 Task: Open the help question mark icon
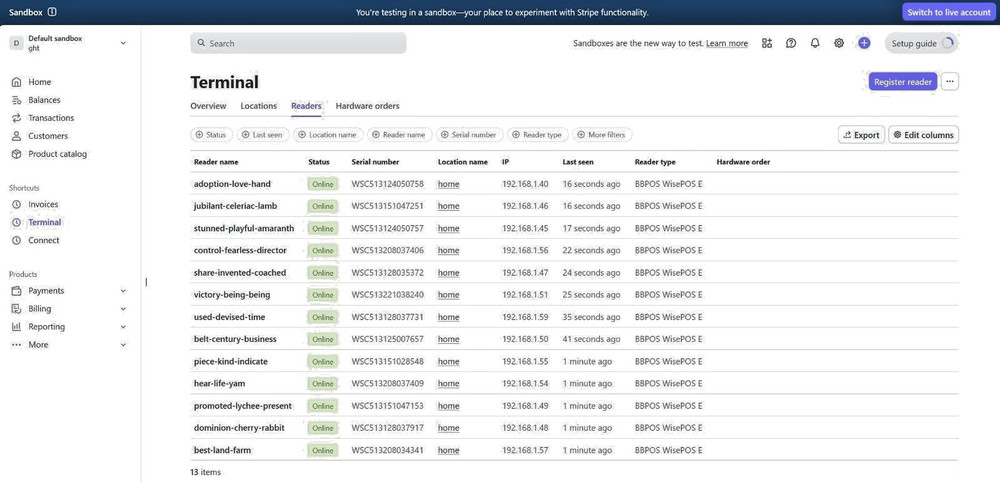tap(791, 43)
